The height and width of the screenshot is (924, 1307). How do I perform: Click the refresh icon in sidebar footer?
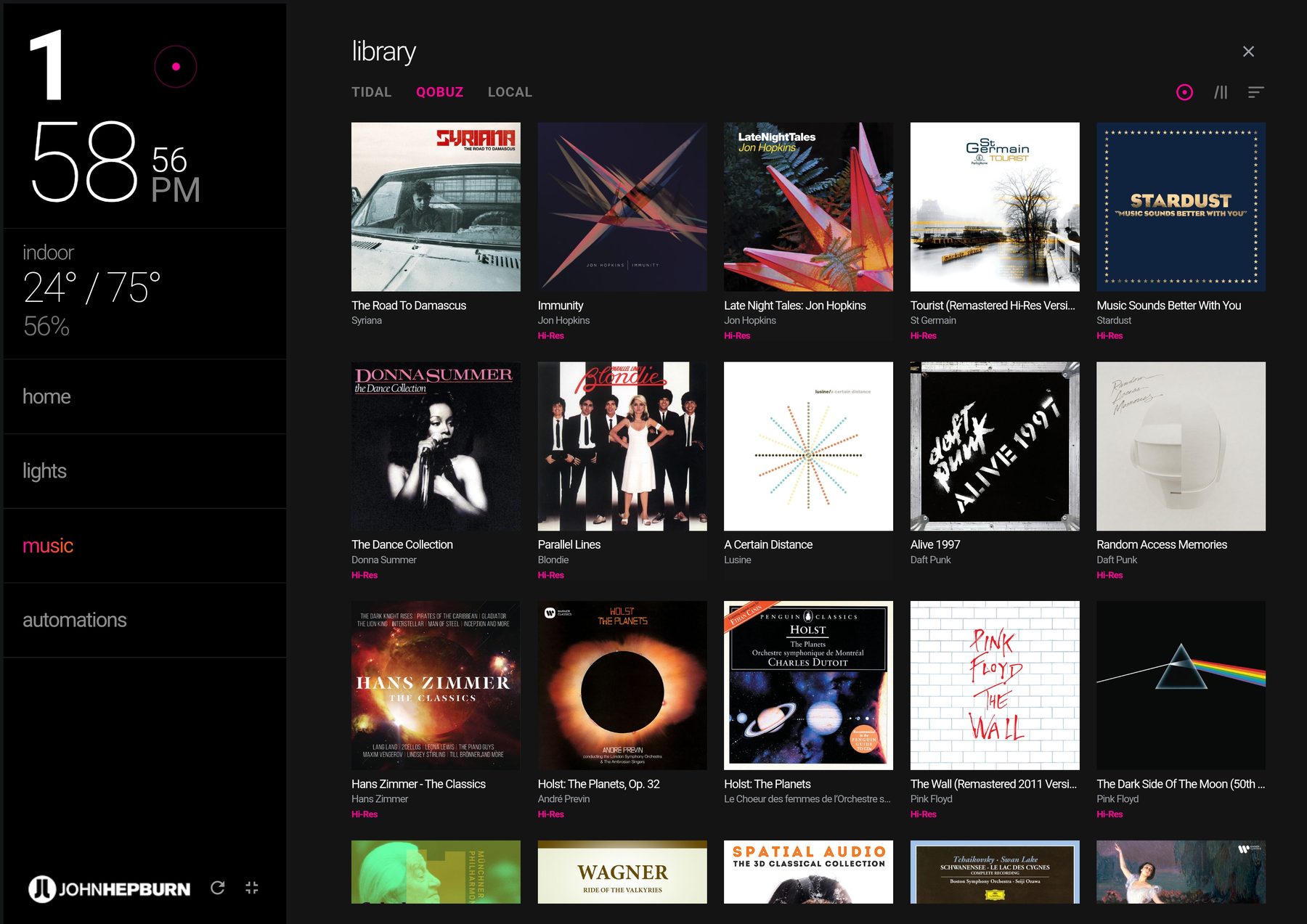point(218,888)
